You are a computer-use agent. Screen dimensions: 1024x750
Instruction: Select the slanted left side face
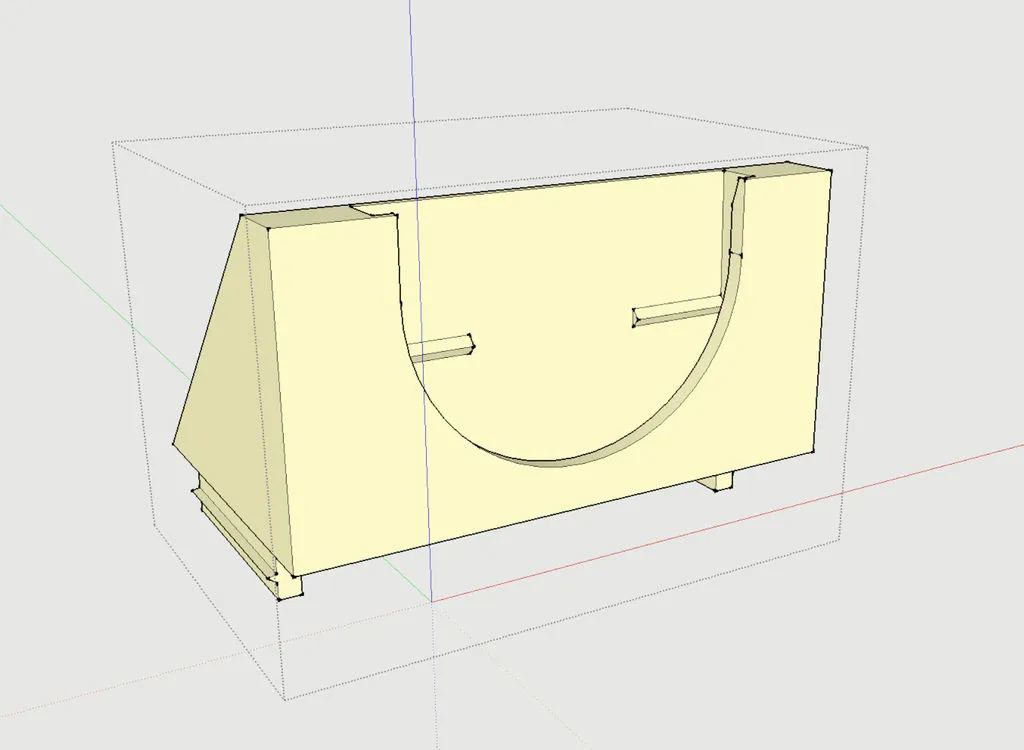pyautogui.click(x=225, y=392)
